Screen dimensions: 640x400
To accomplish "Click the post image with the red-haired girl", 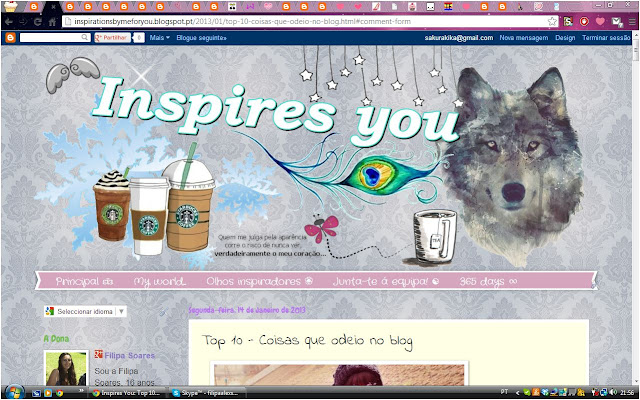I will coord(339,374).
